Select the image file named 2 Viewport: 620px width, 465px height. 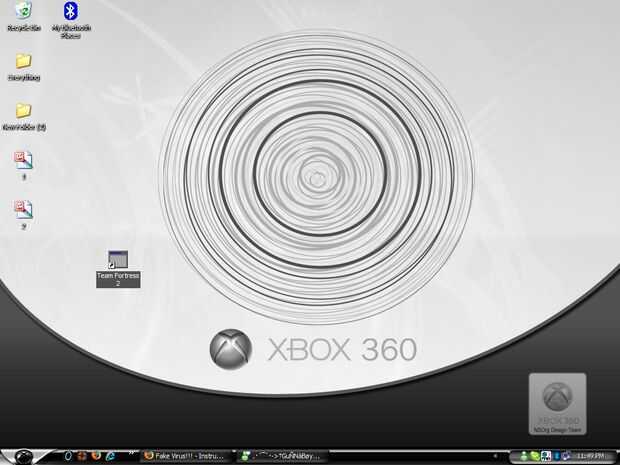pos(24,215)
